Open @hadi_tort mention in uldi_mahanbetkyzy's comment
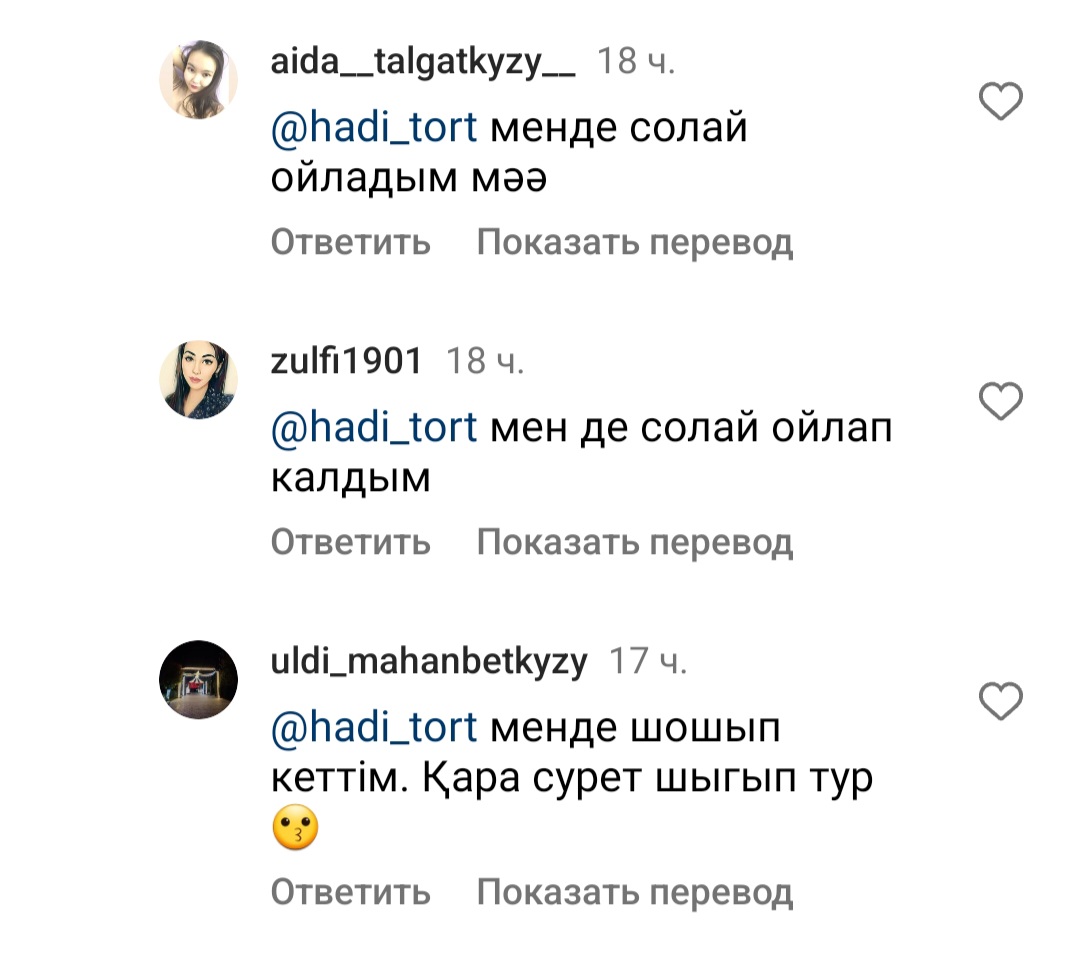The height and width of the screenshot is (953, 1080). coord(374,728)
